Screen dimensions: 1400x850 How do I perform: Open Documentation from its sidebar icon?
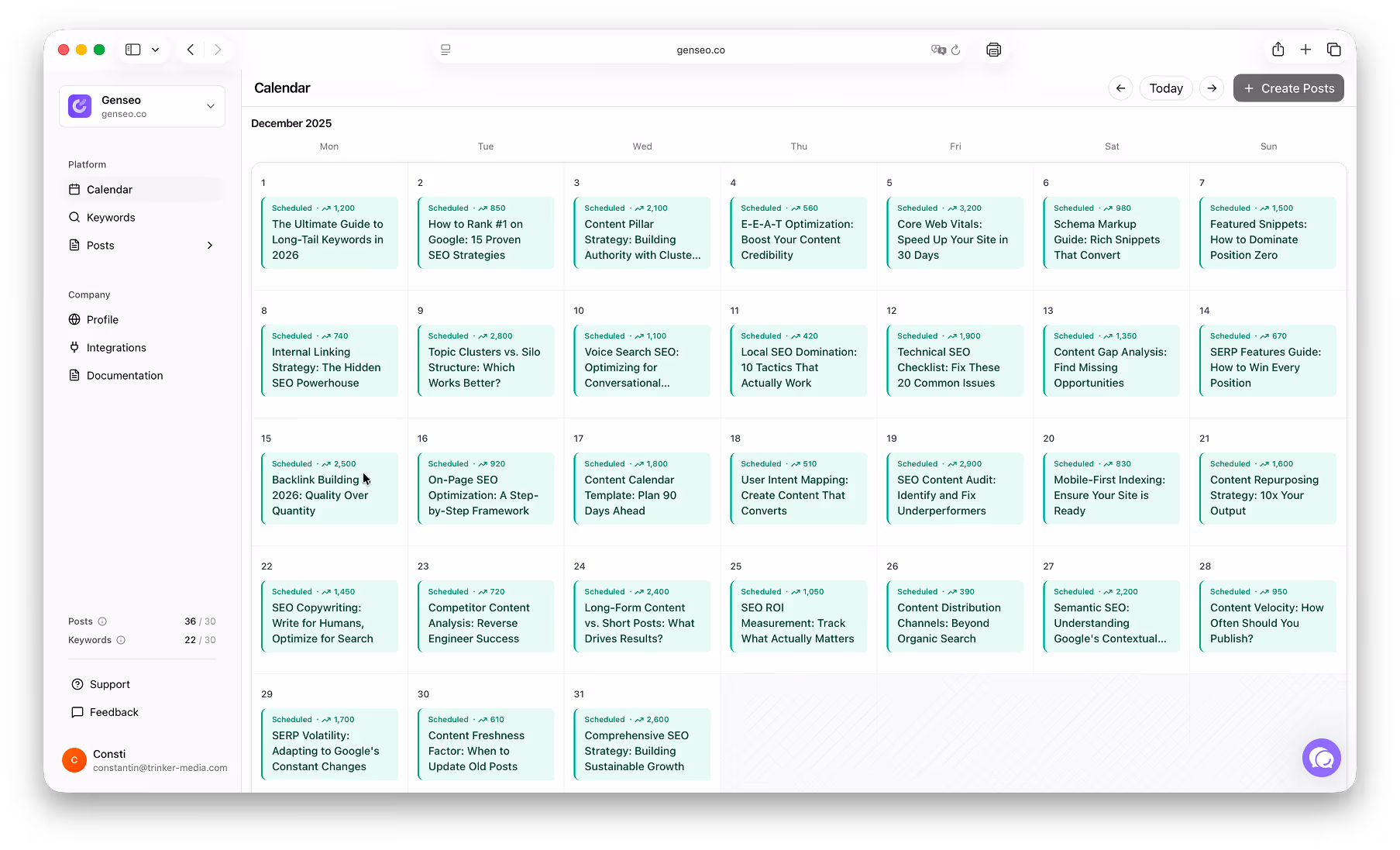point(74,375)
